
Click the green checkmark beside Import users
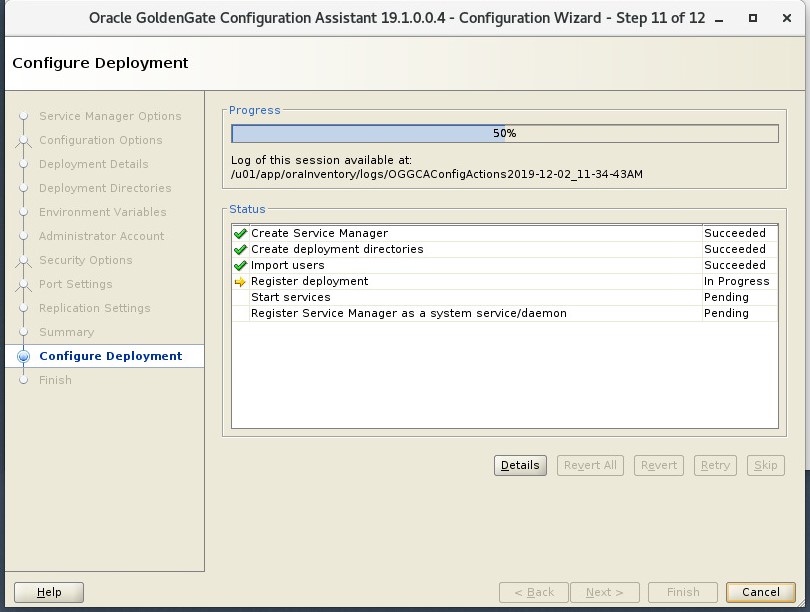coord(240,265)
